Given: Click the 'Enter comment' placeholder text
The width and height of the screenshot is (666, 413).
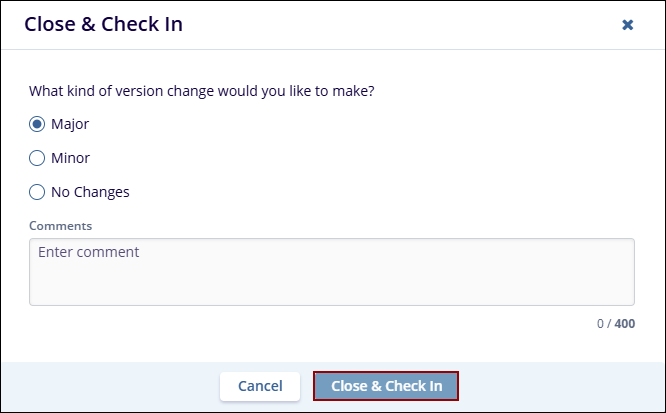Looking at the screenshot, I should pyautogui.click(x=88, y=252).
